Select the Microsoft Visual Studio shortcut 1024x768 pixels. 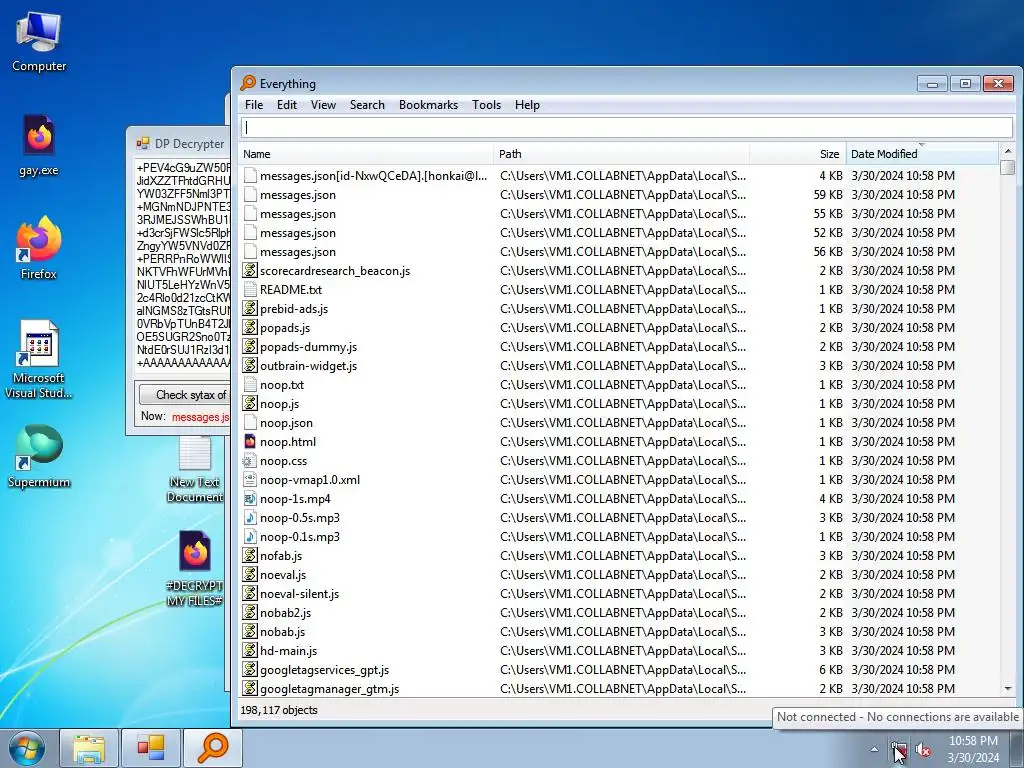click(39, 359)
